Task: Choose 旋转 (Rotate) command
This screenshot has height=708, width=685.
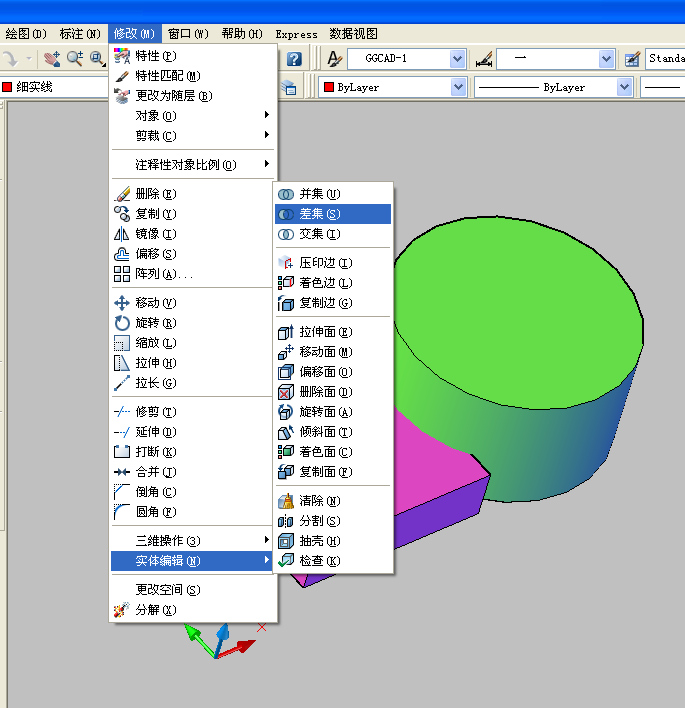Action: coord(193,323)
